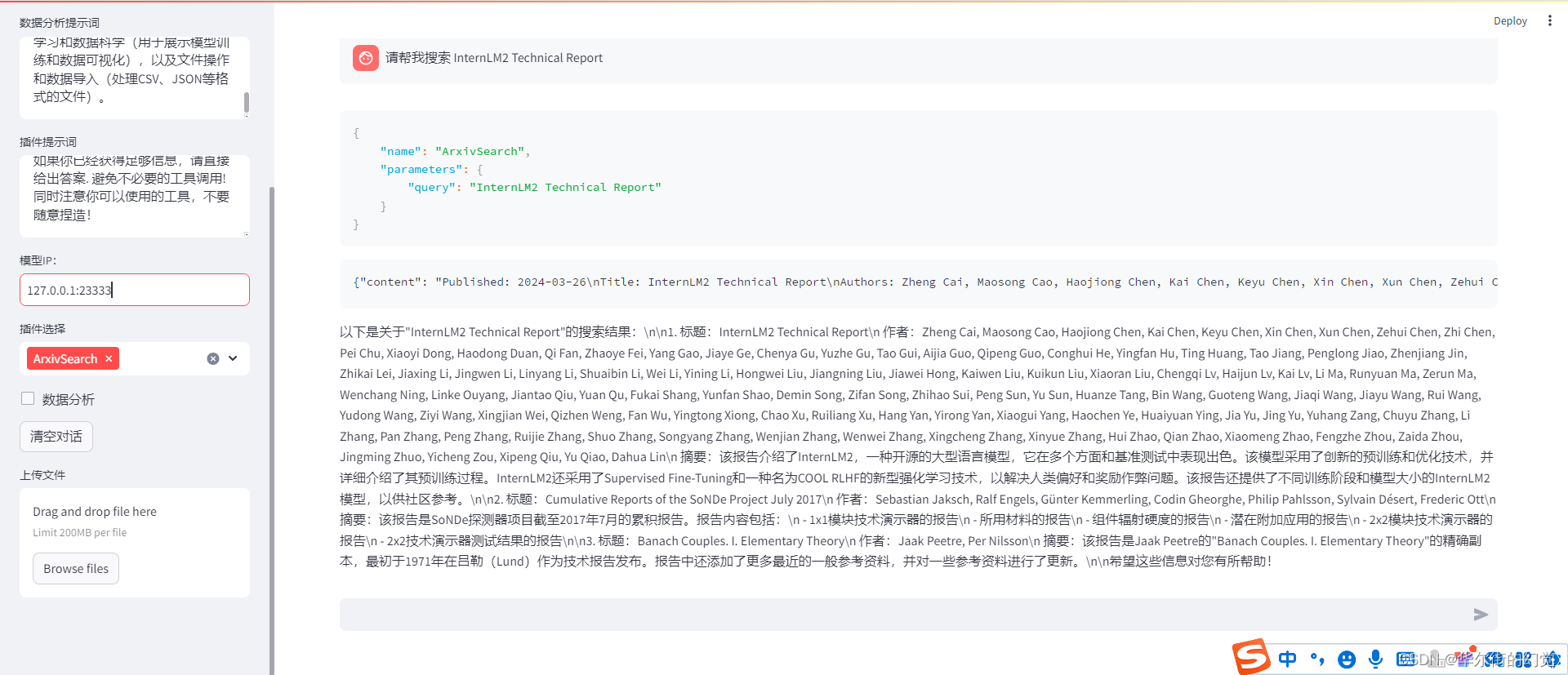Screen dimensions: 1568x675
Task: Send the message with the arrow icon
Action: pos(1480,615)
